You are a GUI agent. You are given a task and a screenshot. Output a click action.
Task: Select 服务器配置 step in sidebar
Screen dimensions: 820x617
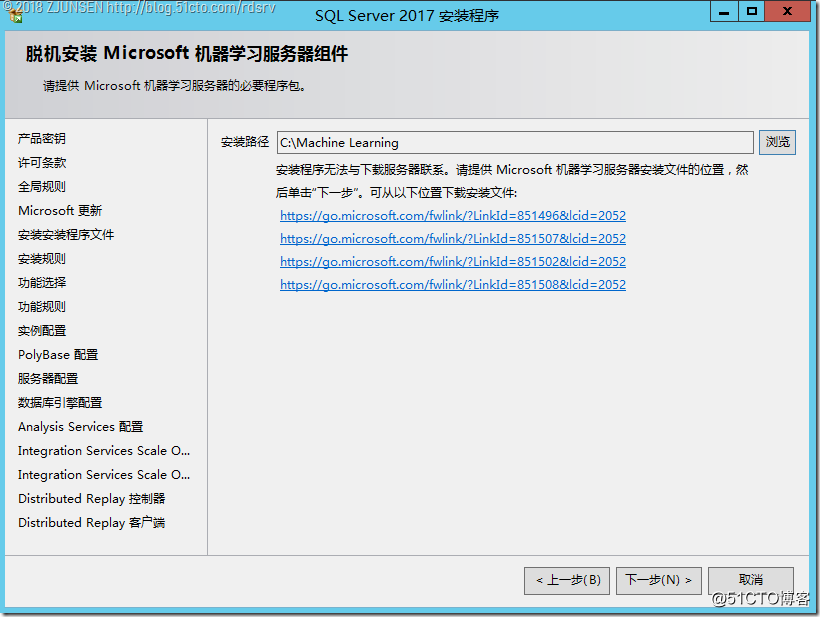click(x=48, y=379)
